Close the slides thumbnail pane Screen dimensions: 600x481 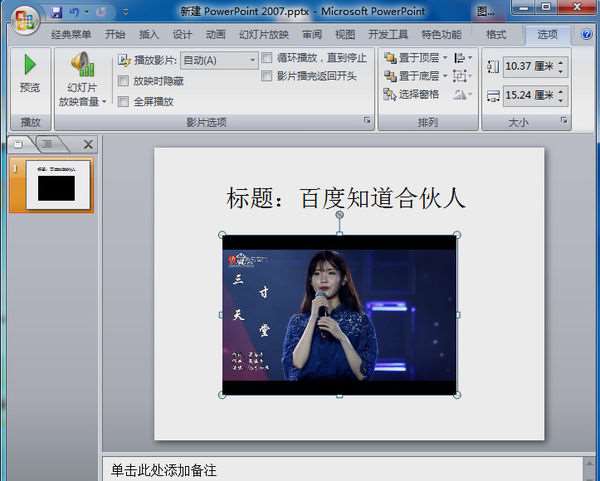click(88, 144)
